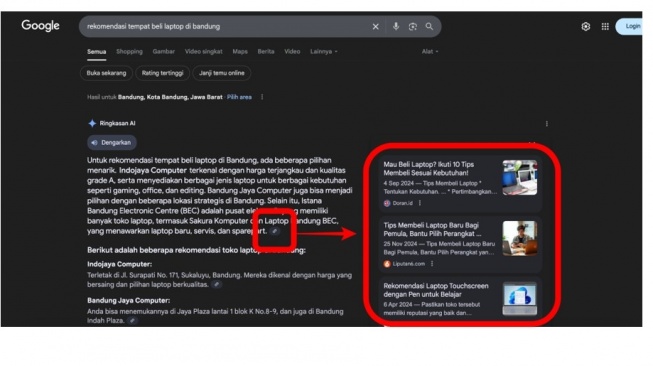The image size is (653, 366).
Task: Open thumbnail of Tips Membeli Laptop Baru article
Action: 520,238
